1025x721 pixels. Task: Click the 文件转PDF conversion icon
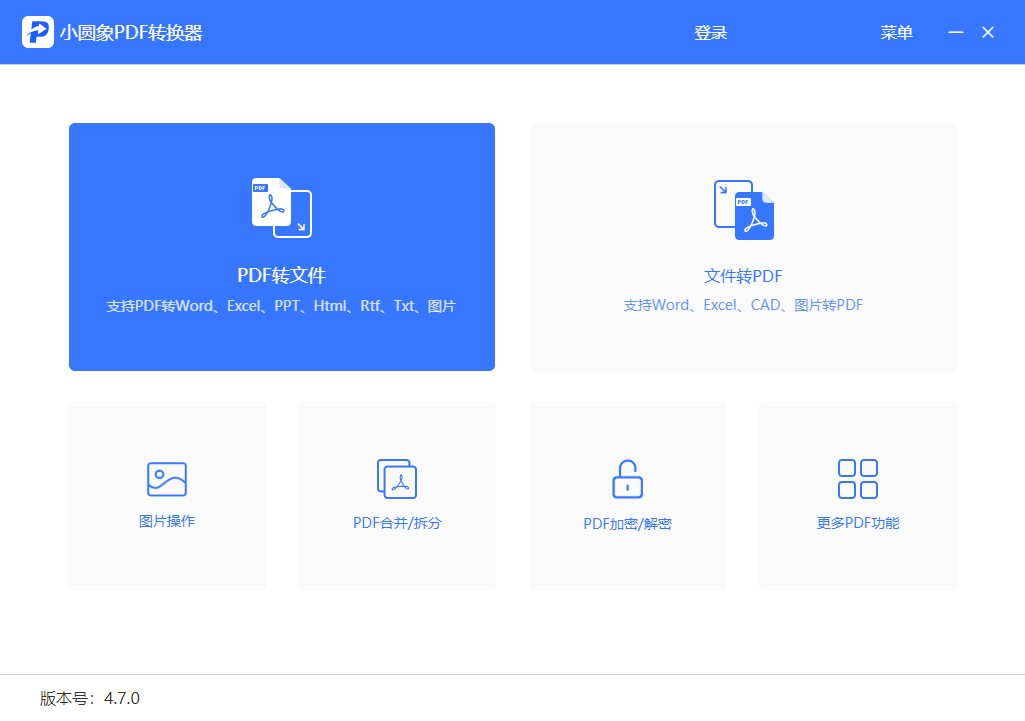click(x=743, y=210)
